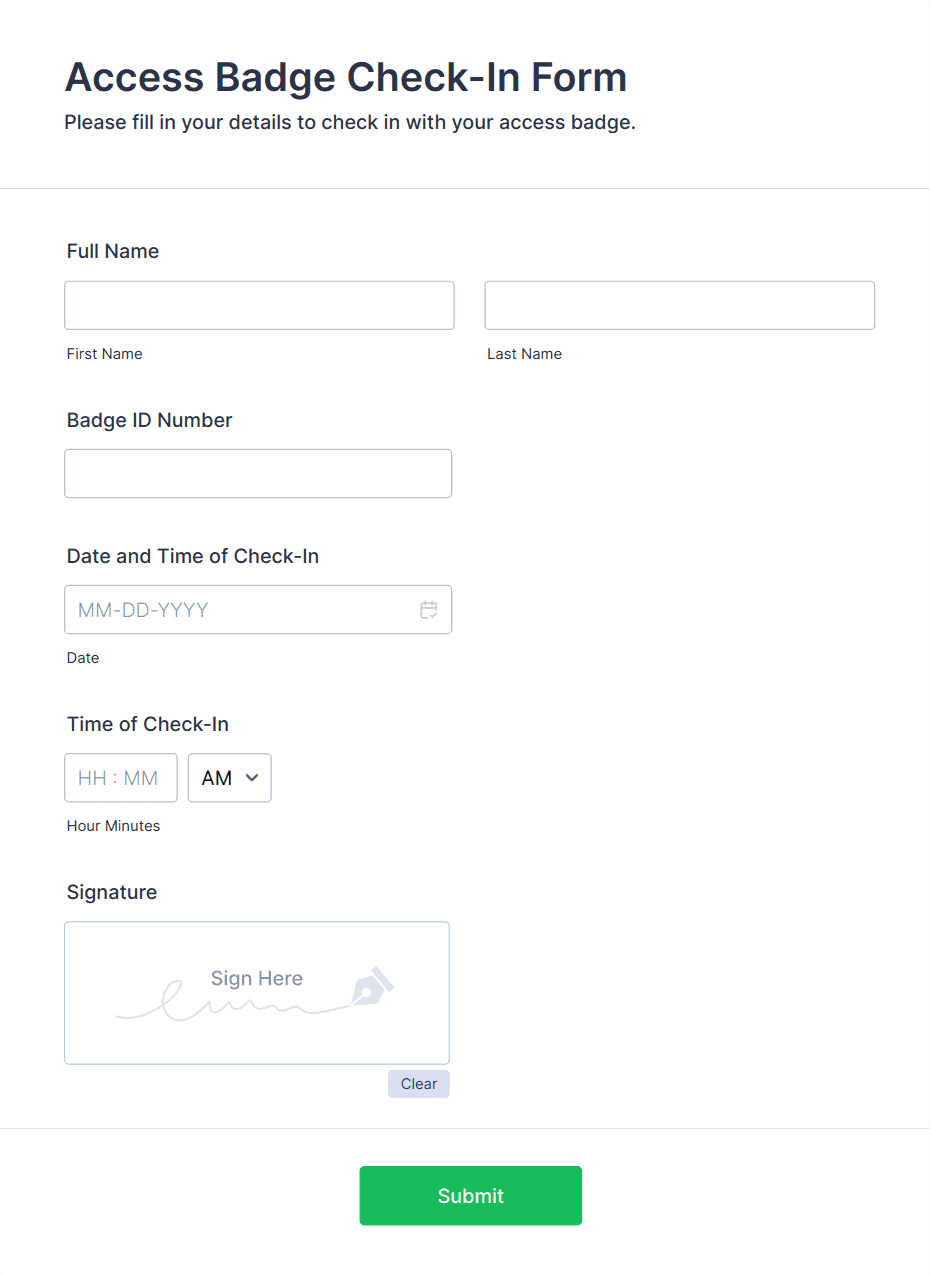Click the Signature field label

tap(112, 892)
